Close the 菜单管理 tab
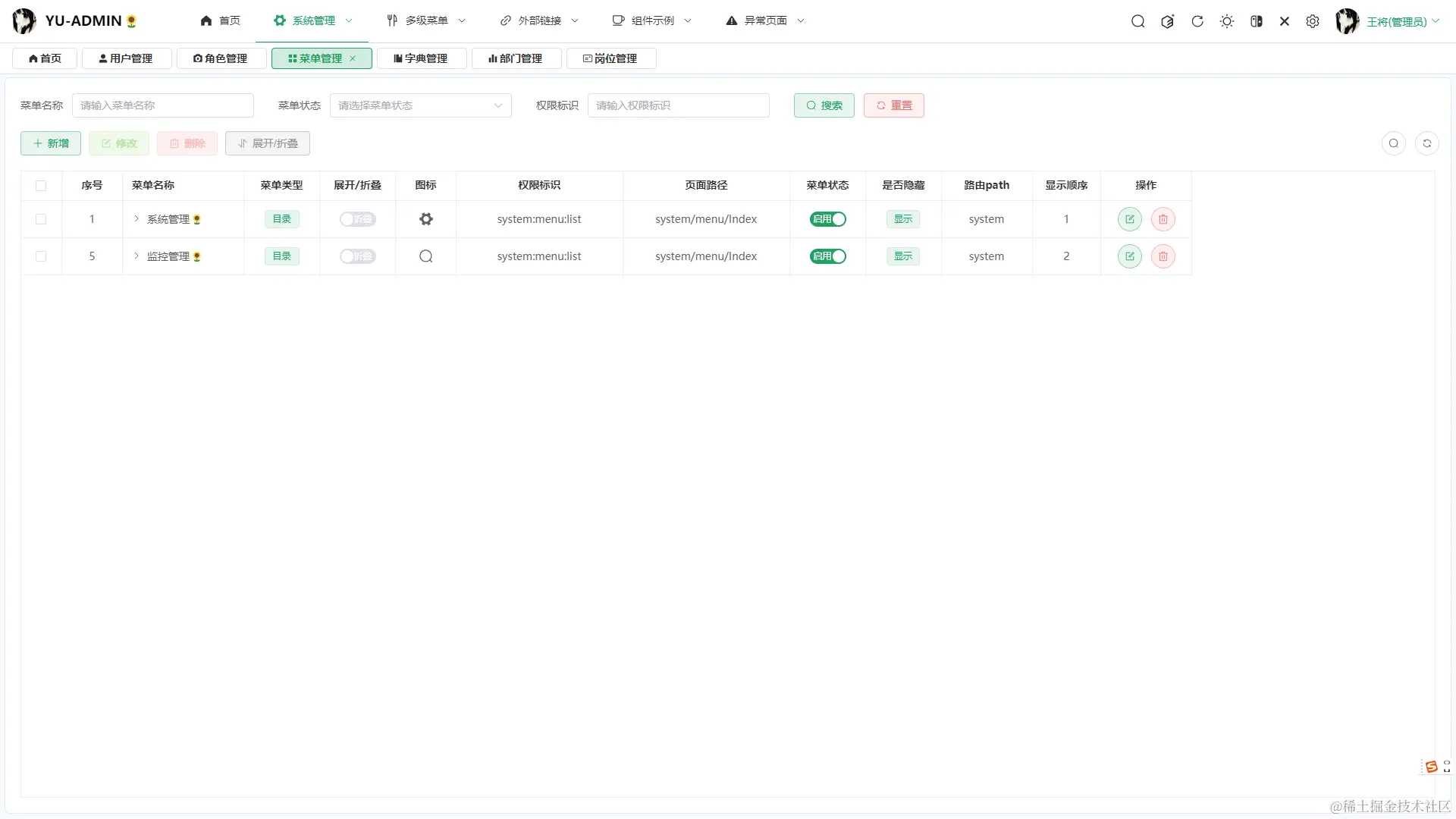 pyautogui.click(x=353, y=58)
